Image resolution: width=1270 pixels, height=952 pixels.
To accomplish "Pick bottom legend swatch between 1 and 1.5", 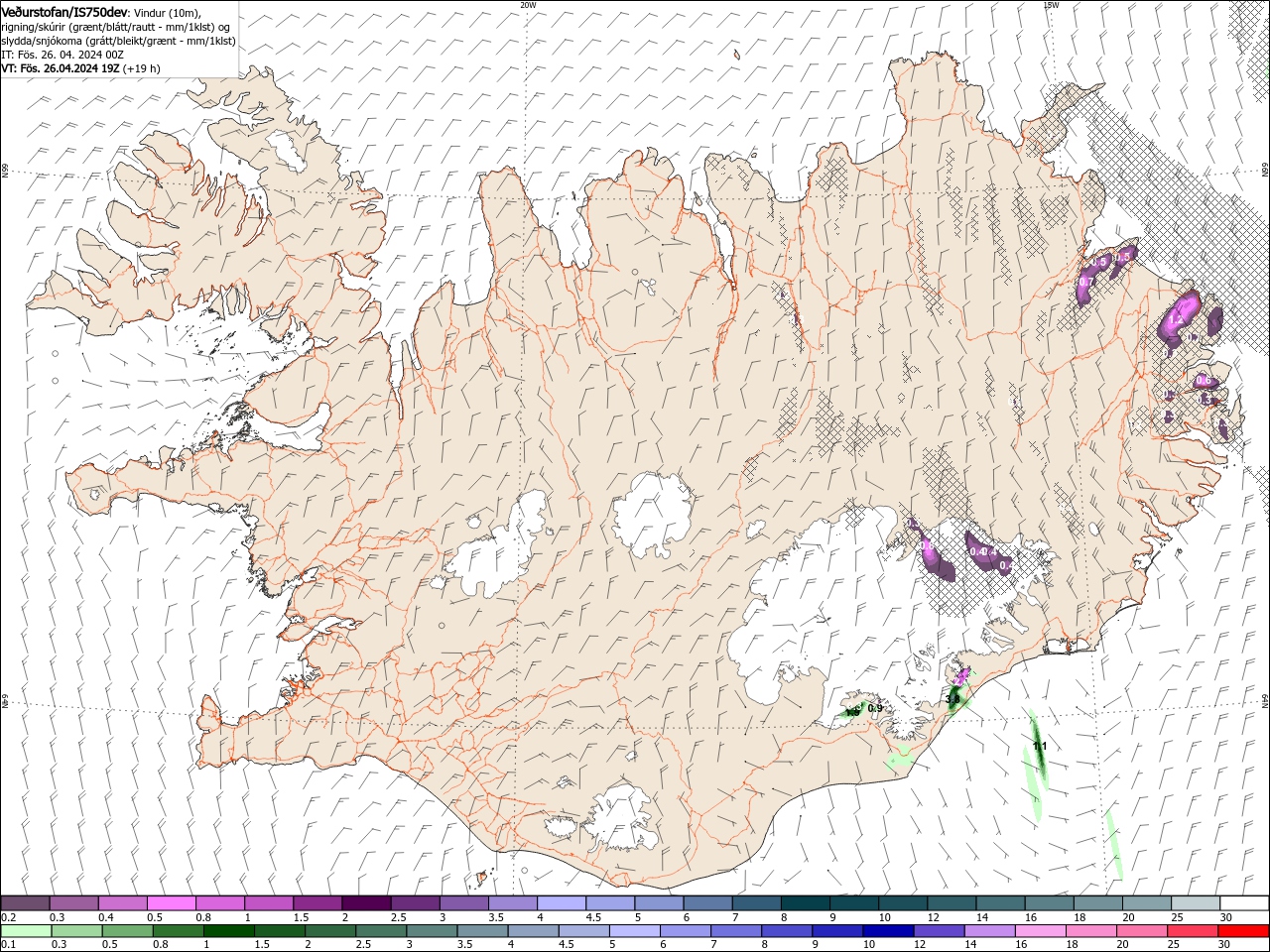I will tap(227, 931).
